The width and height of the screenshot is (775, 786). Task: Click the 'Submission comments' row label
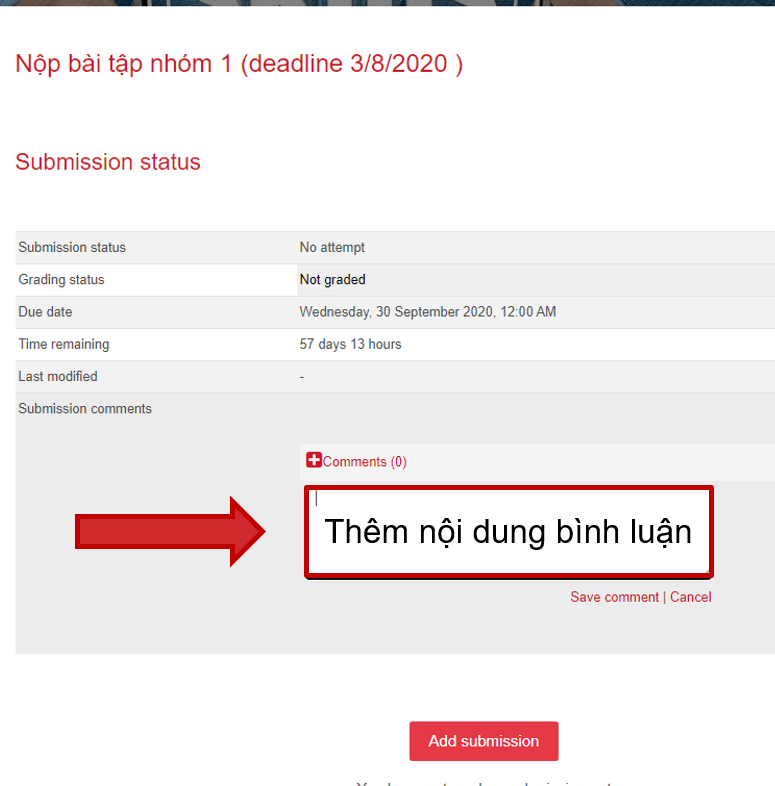85,408
